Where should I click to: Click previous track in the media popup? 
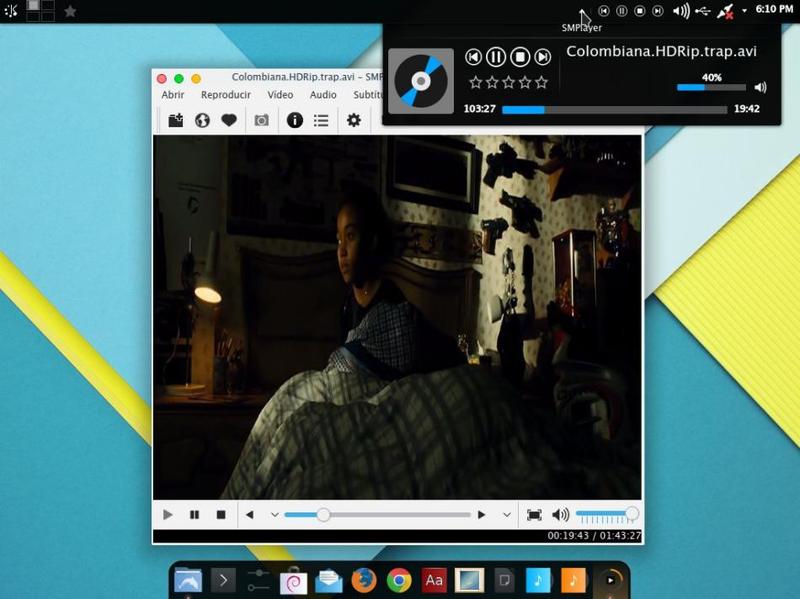pos(473,57)
